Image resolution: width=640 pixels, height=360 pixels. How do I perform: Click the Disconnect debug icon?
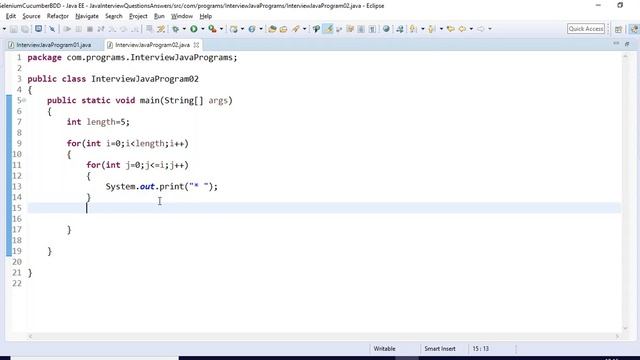click(x=101, y=29)
